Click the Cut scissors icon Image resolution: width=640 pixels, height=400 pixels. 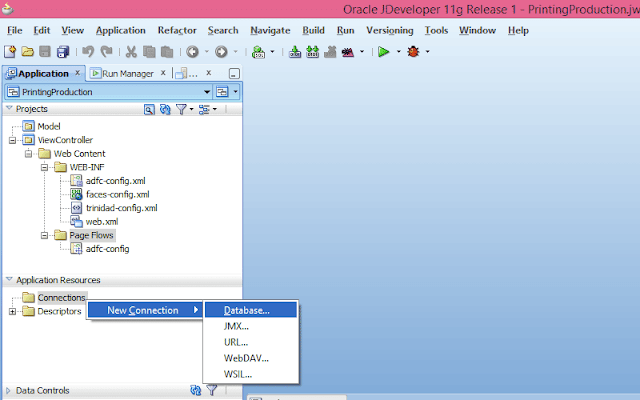coord(131,51)
